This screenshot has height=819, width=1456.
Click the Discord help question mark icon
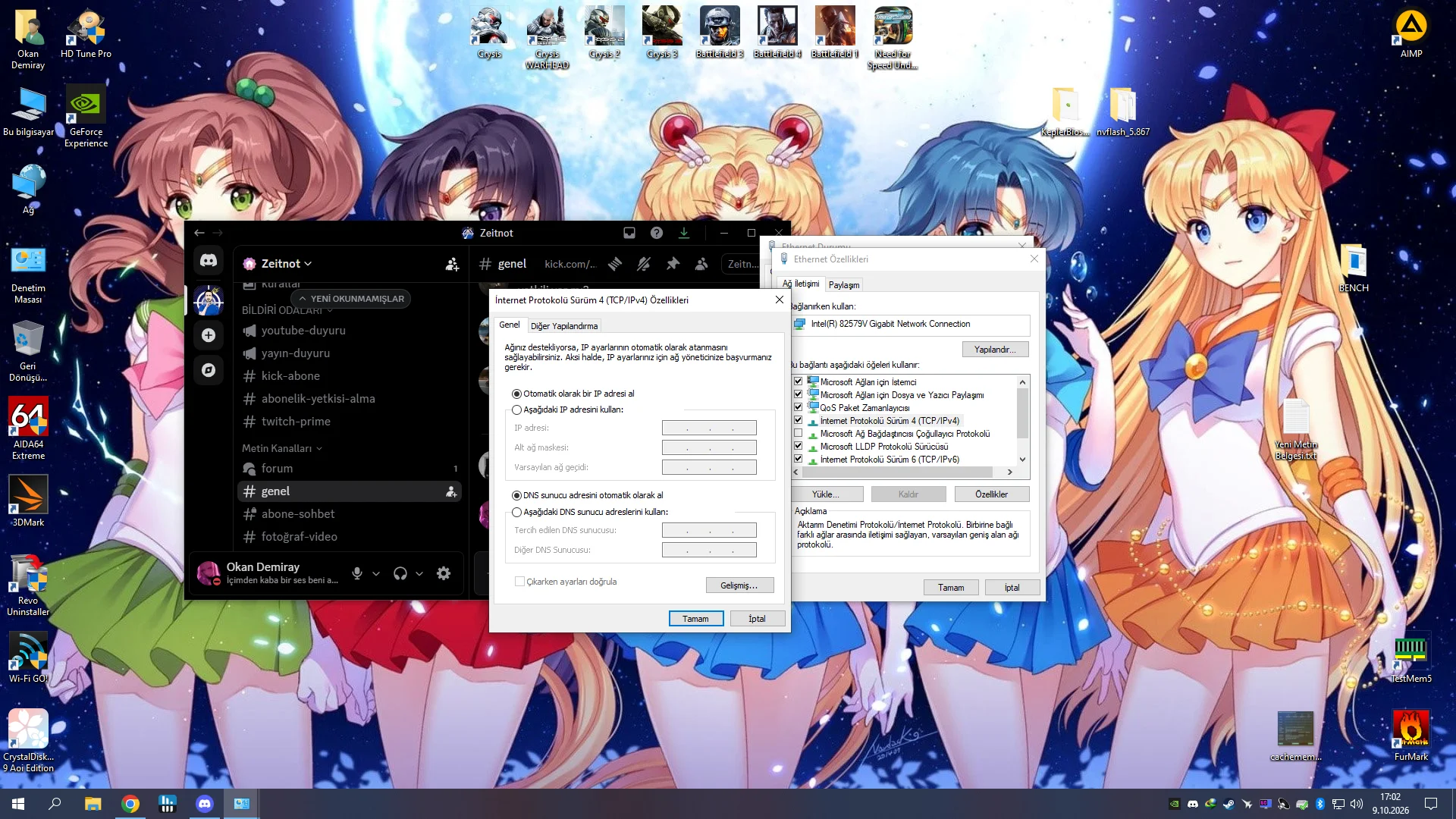[657, 233]
